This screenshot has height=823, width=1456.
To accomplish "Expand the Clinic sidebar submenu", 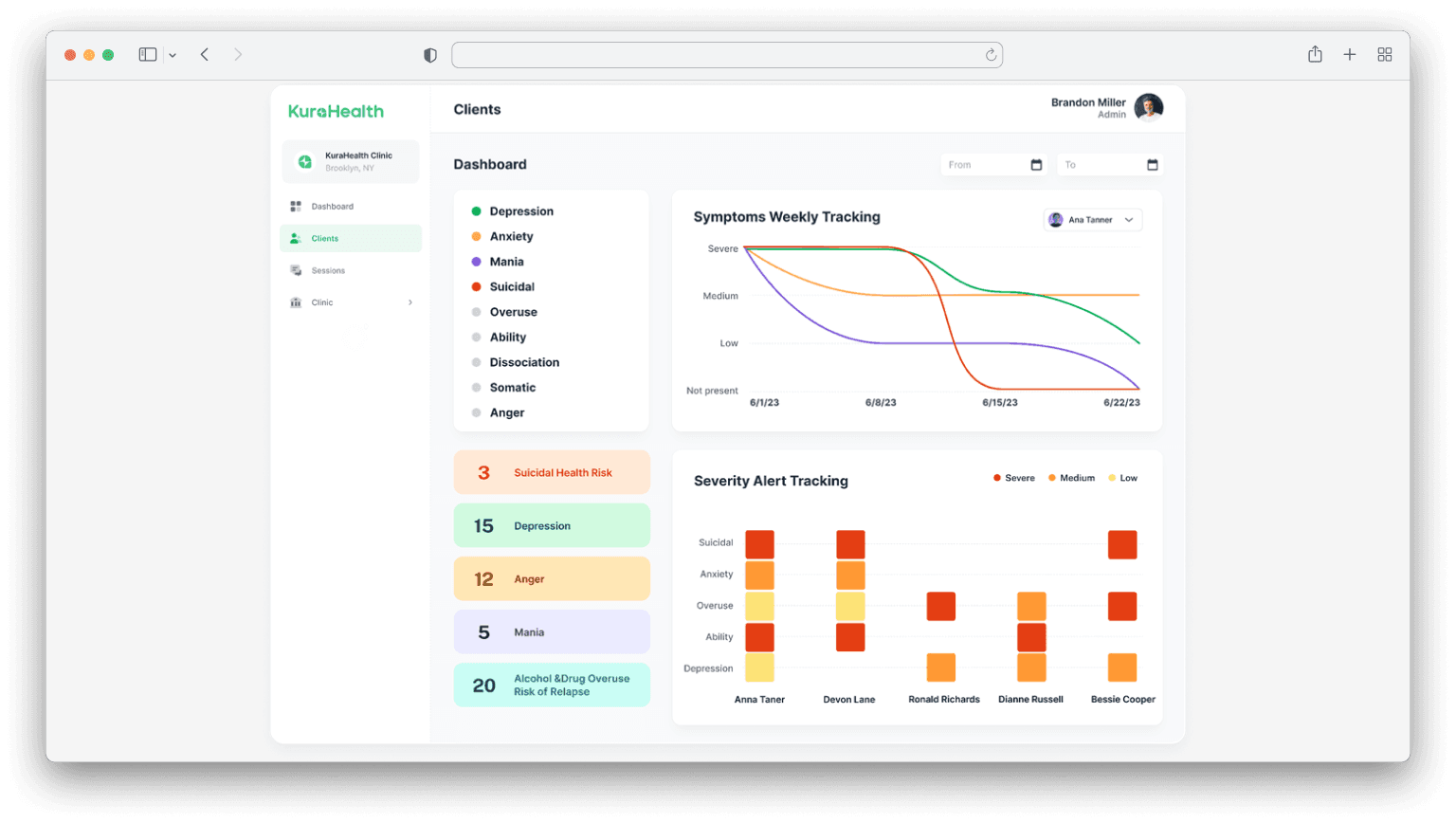I will coord(409,302).
